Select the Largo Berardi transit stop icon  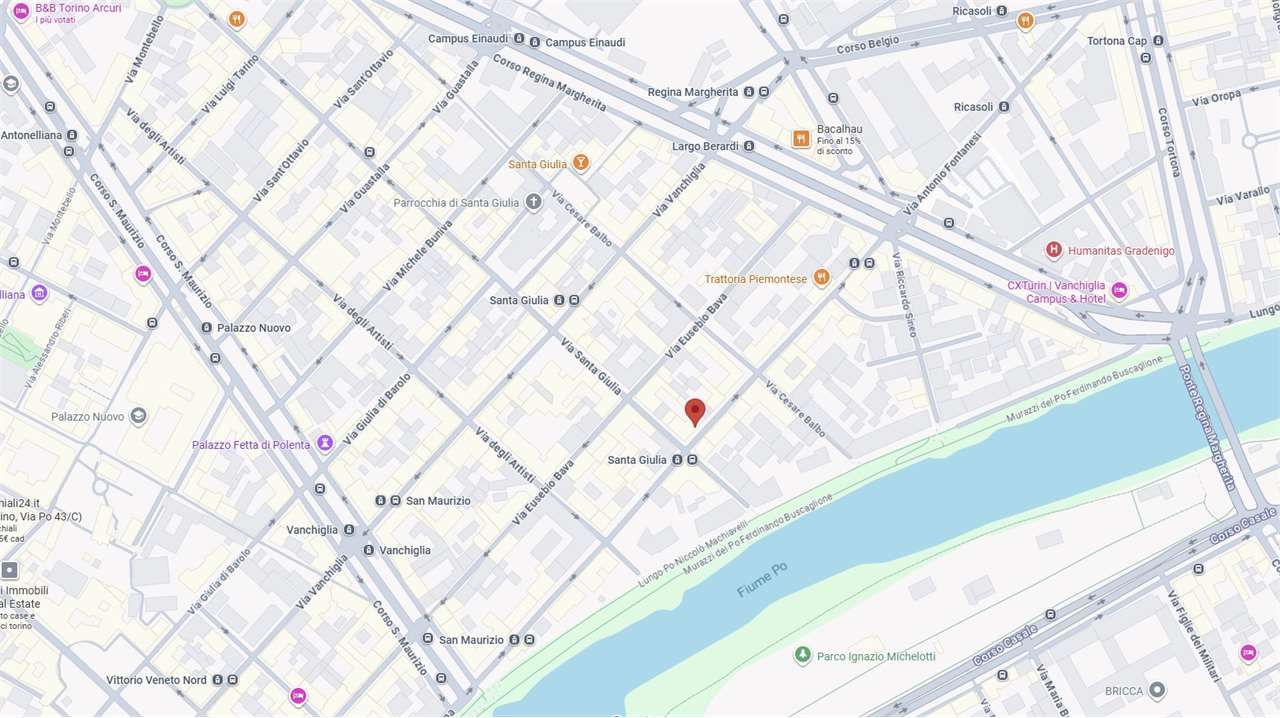coord(749,146)
